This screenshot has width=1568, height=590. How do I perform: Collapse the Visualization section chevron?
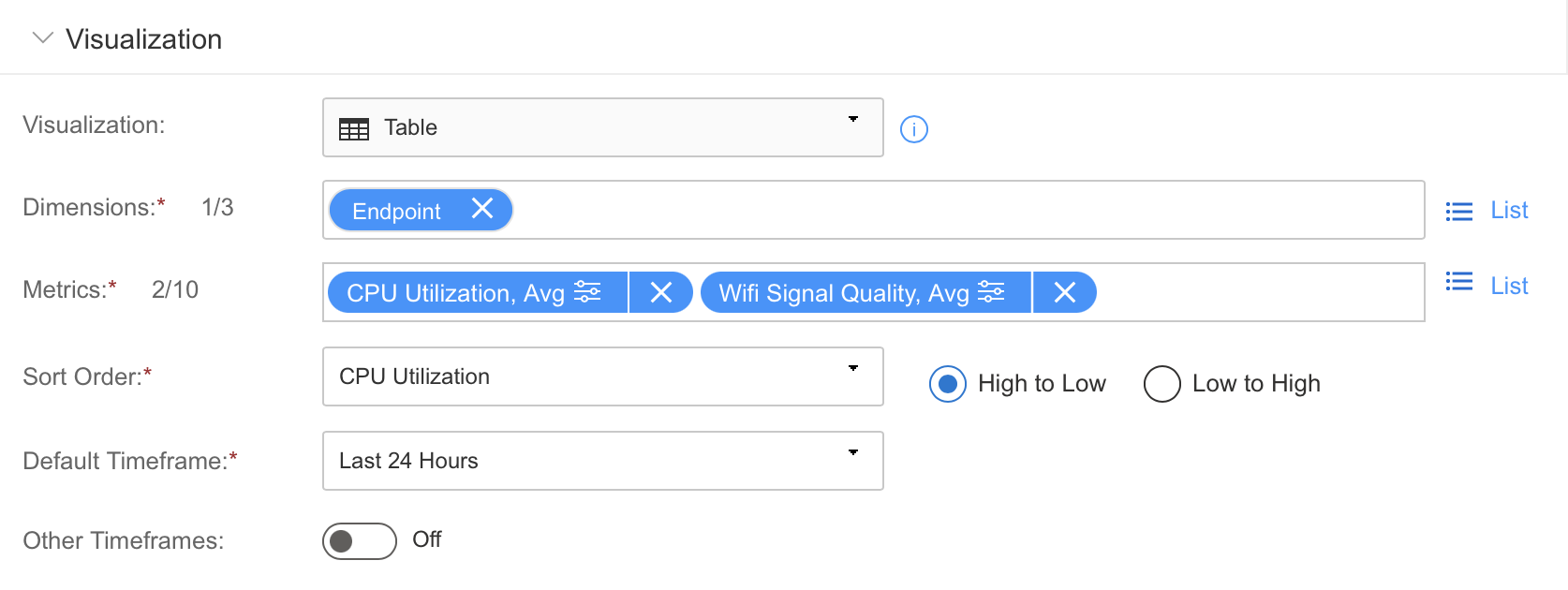click(42, 38)
